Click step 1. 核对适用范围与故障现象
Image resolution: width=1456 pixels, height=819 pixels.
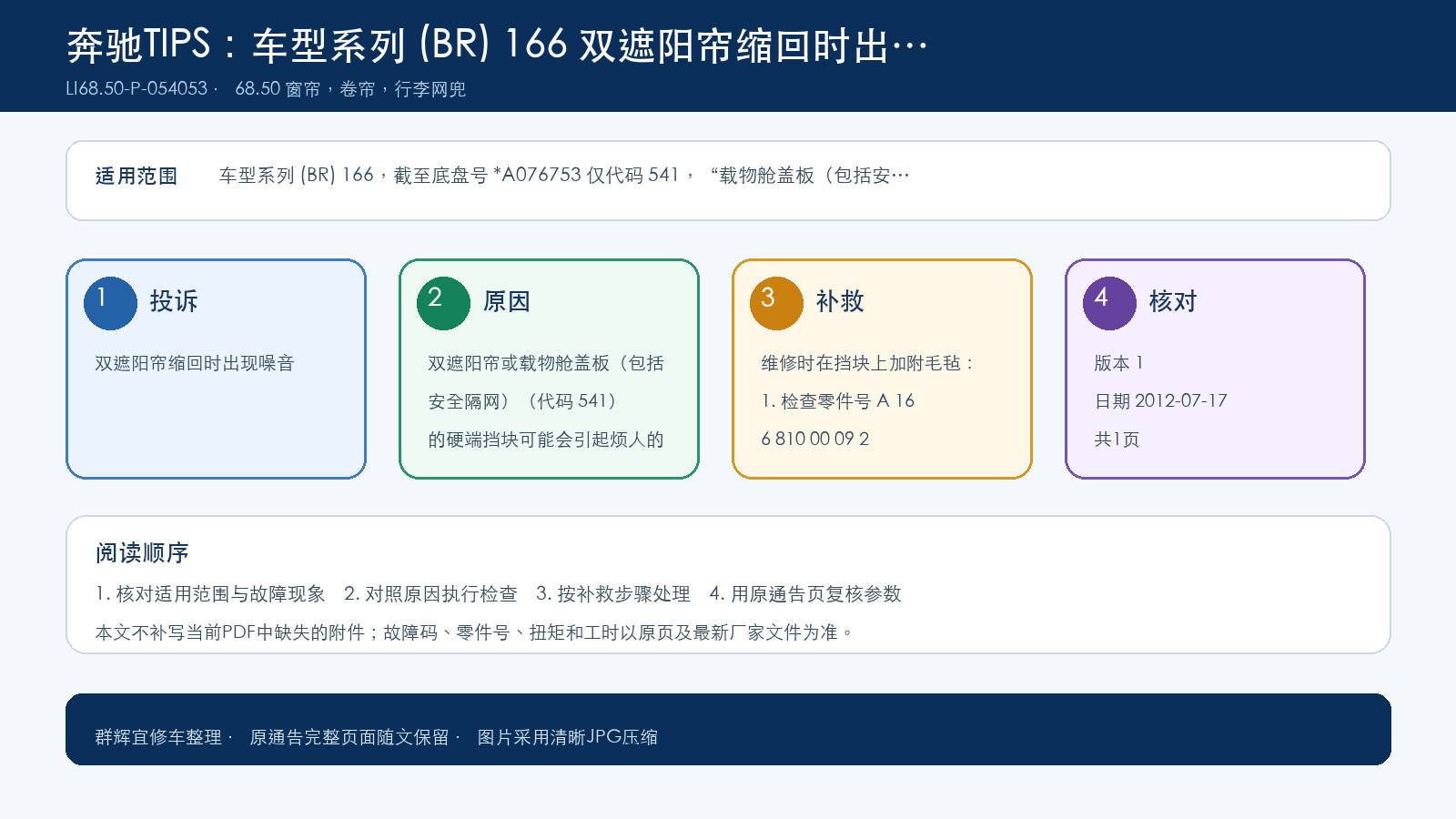[x=210, y=594]
